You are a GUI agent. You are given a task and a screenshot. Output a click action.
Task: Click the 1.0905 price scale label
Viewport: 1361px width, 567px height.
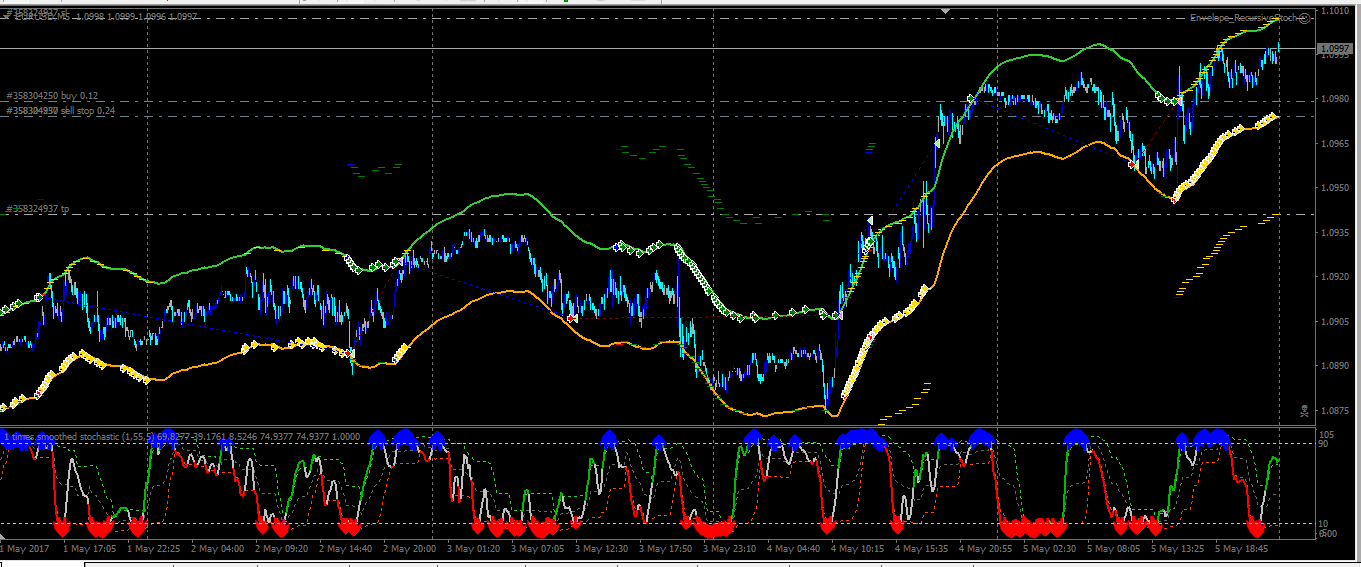(1333, 322)
